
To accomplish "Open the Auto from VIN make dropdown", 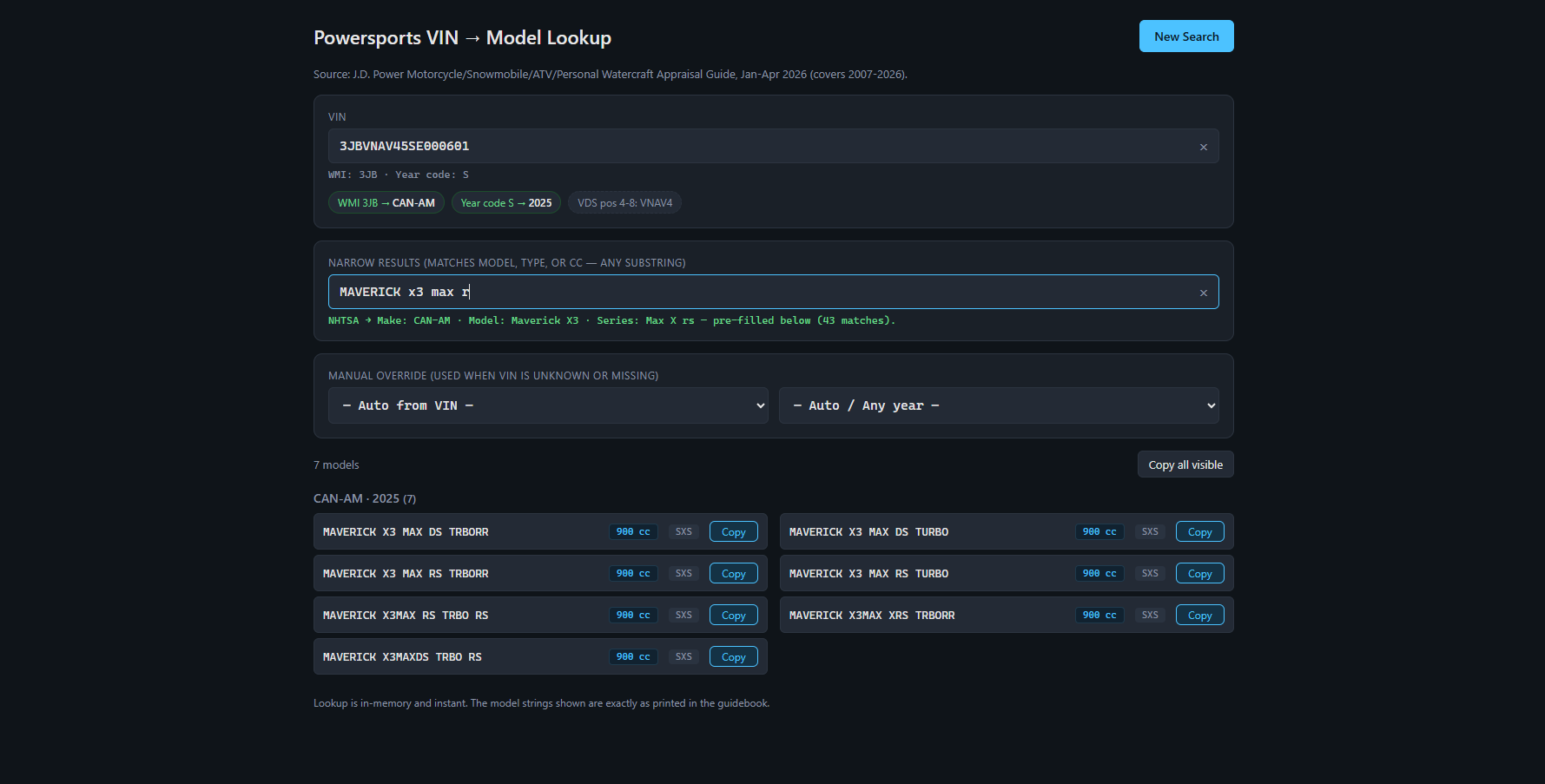I will click(548, 405).
